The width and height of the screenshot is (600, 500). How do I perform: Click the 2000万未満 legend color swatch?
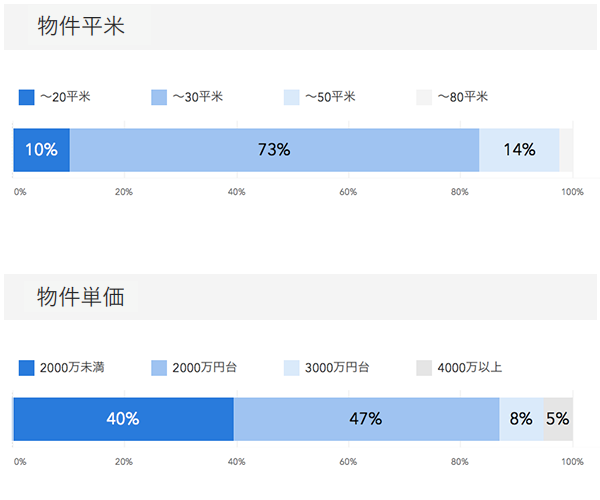27,367
